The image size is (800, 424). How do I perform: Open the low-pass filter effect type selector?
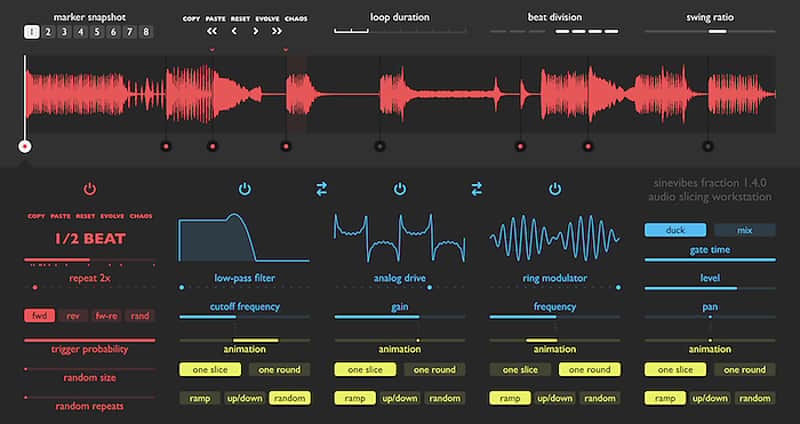coord(244,278)
